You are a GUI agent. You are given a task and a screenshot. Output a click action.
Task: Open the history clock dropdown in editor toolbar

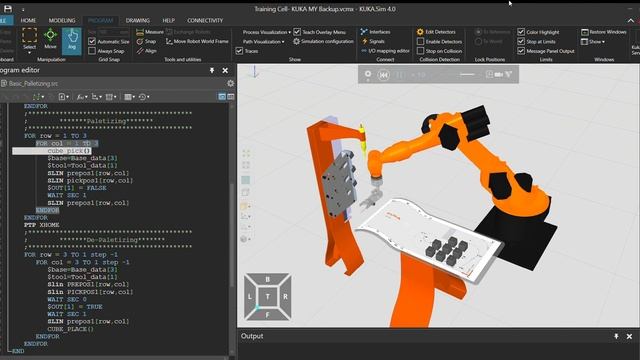coord(144,97)
